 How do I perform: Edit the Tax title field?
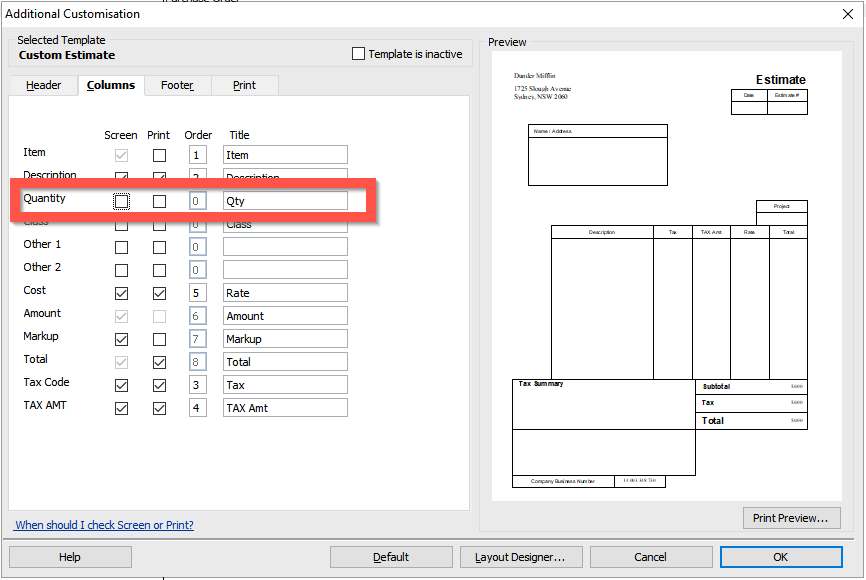[285, 385]
